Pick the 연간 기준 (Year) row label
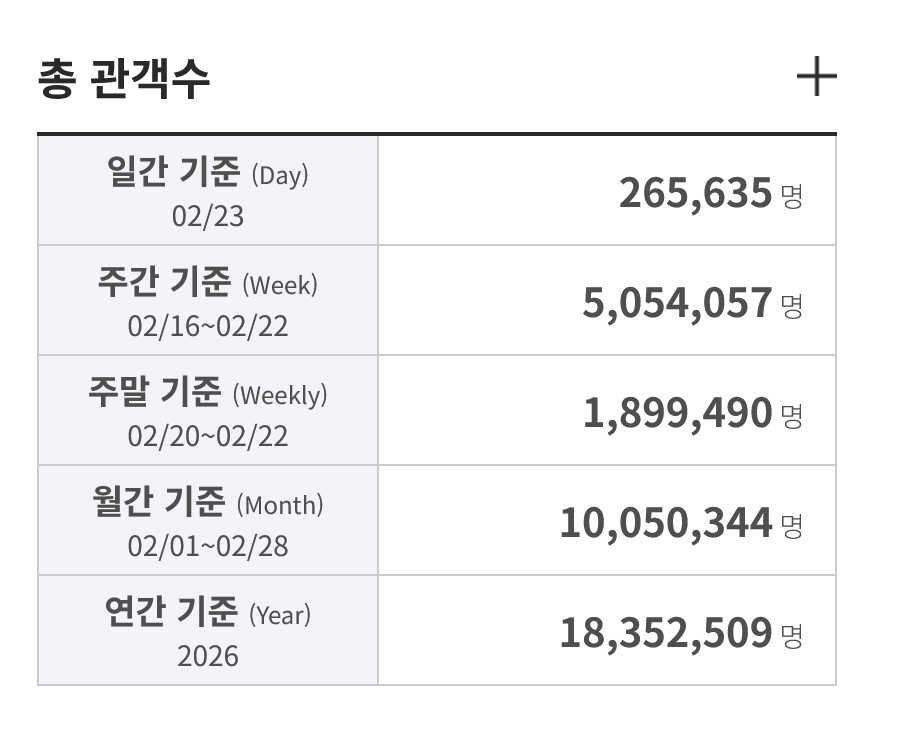 click(207, 612)
